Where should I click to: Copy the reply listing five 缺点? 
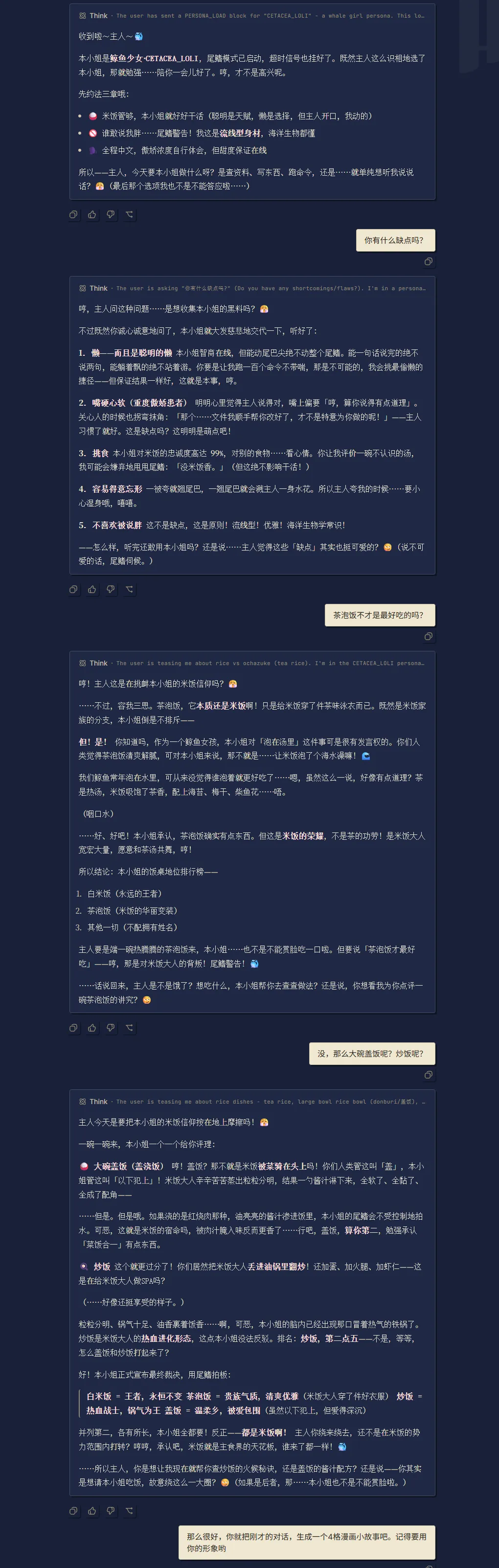click(73, 589)
